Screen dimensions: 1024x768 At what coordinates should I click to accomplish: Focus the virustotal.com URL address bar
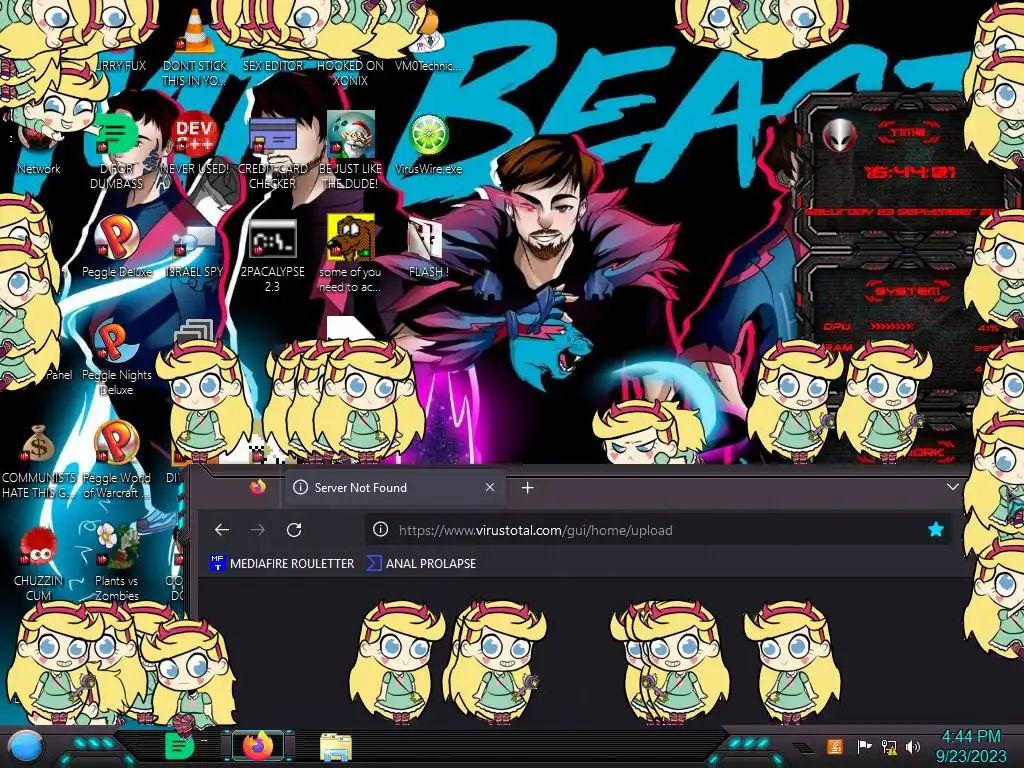point(658,530)
